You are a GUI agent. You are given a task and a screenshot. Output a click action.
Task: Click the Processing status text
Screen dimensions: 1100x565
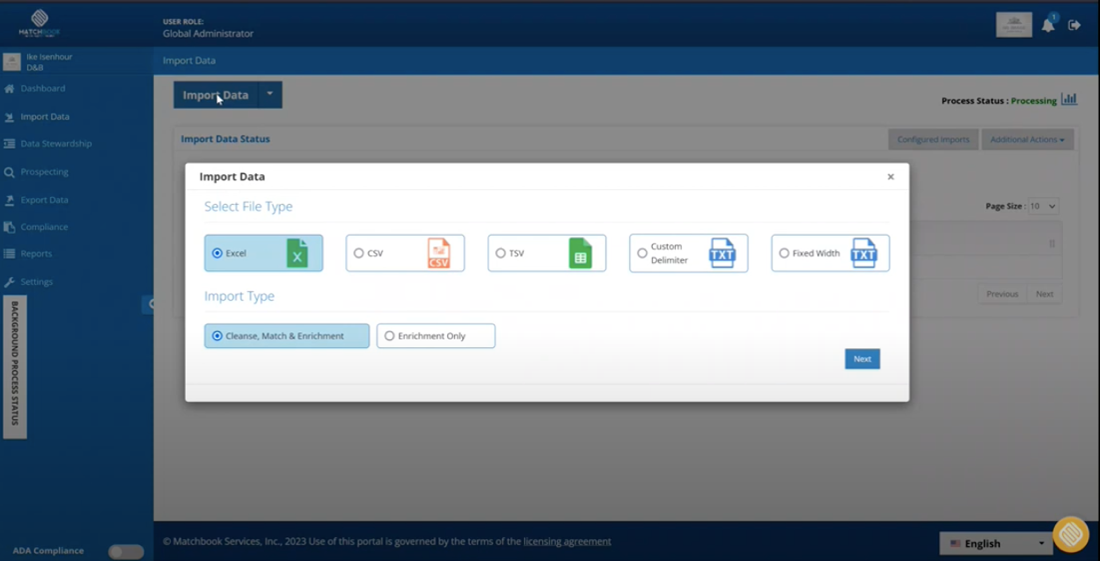click(1033, 101)
